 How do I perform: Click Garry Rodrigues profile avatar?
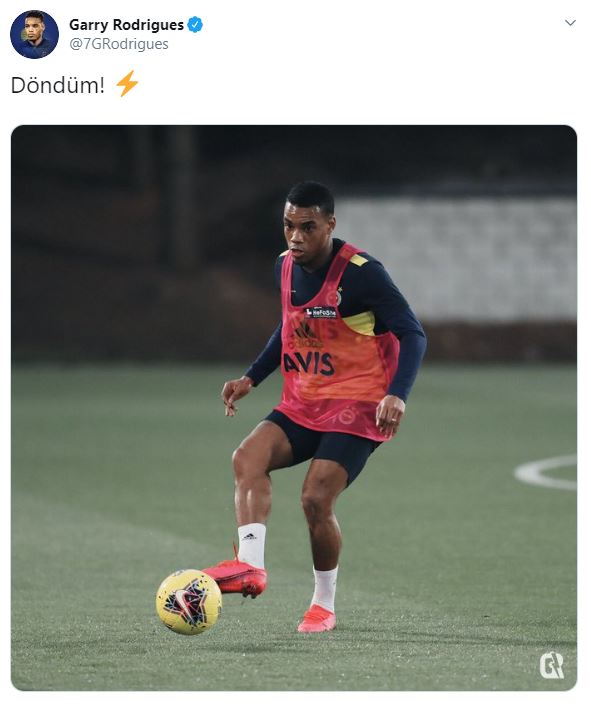point(35,35)
